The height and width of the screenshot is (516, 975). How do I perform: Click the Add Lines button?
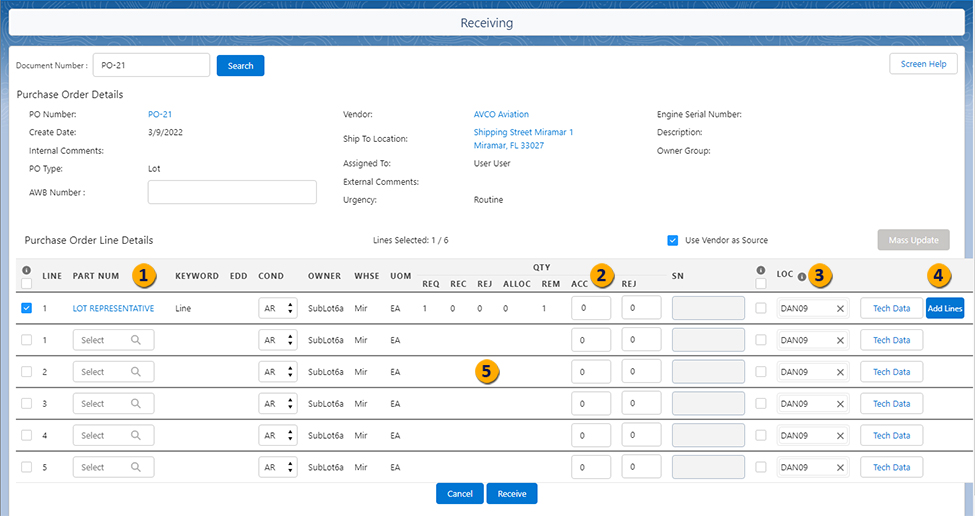click(945, 309)
